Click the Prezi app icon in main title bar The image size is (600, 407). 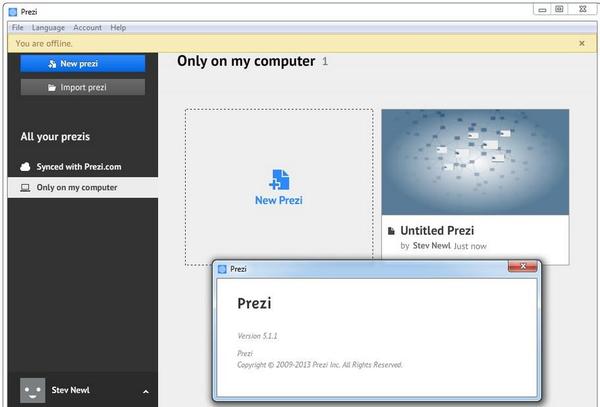pos(13,12)
